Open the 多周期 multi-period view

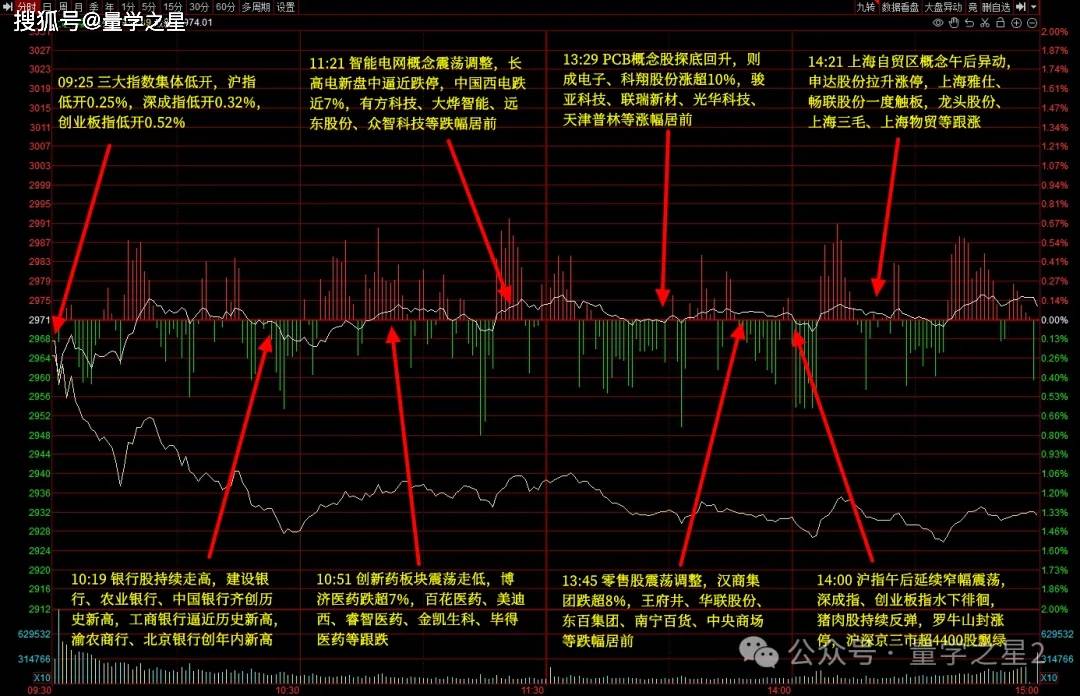click(x=256, y=7)
